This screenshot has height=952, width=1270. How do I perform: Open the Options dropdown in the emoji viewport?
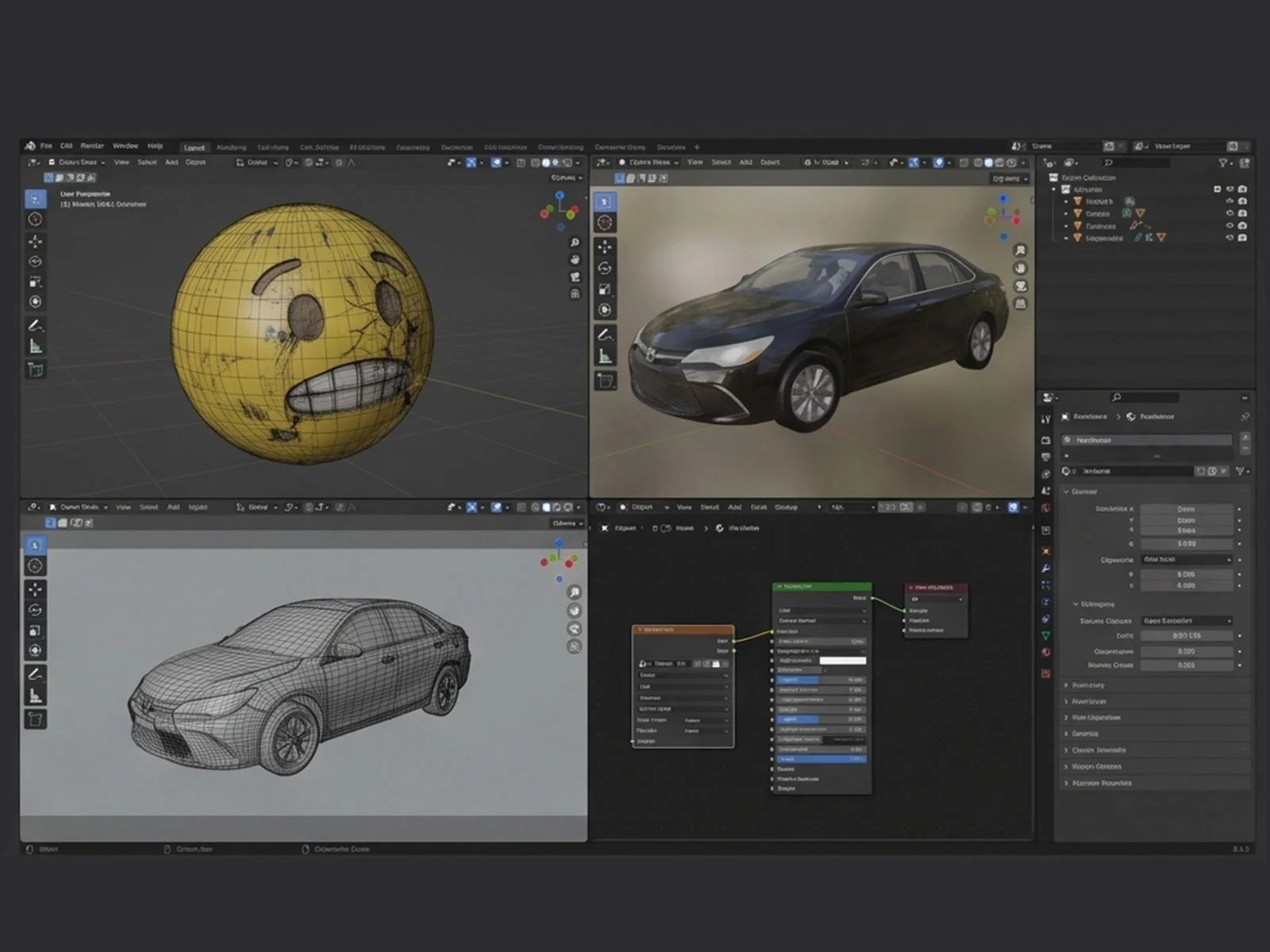(567, 178)
